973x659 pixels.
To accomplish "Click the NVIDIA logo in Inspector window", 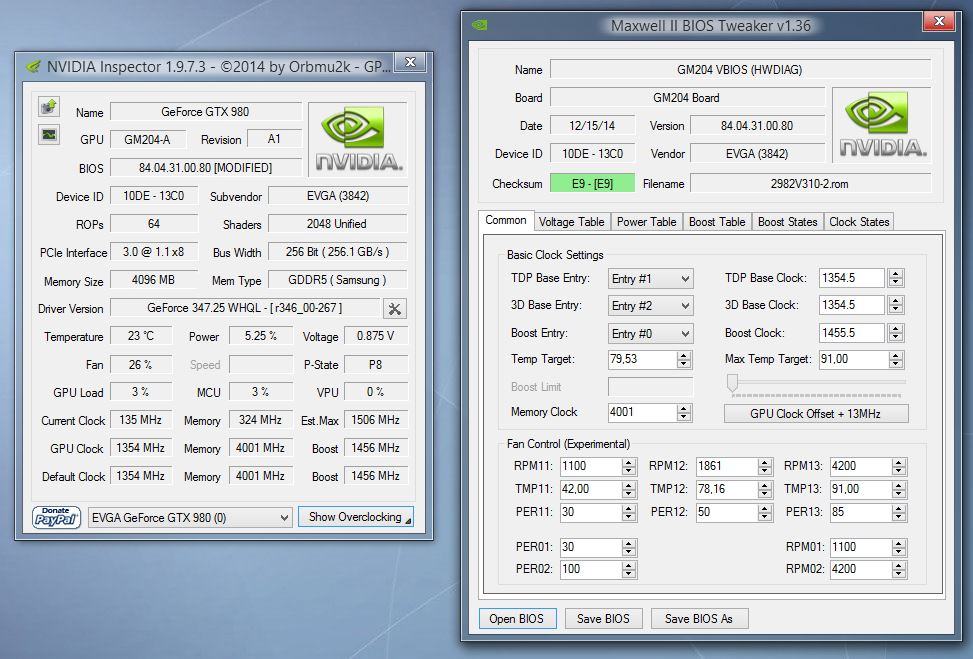I will coord(358,139).
